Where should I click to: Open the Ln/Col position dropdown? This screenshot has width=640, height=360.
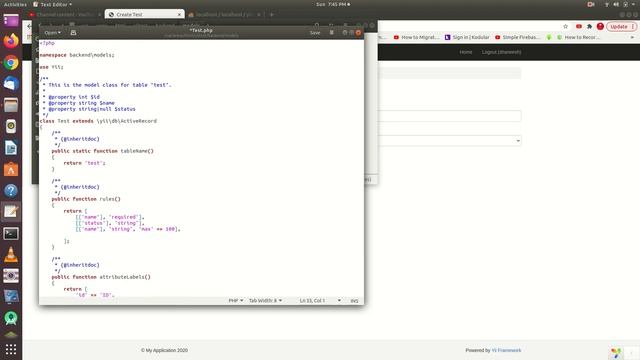point(320,300)
